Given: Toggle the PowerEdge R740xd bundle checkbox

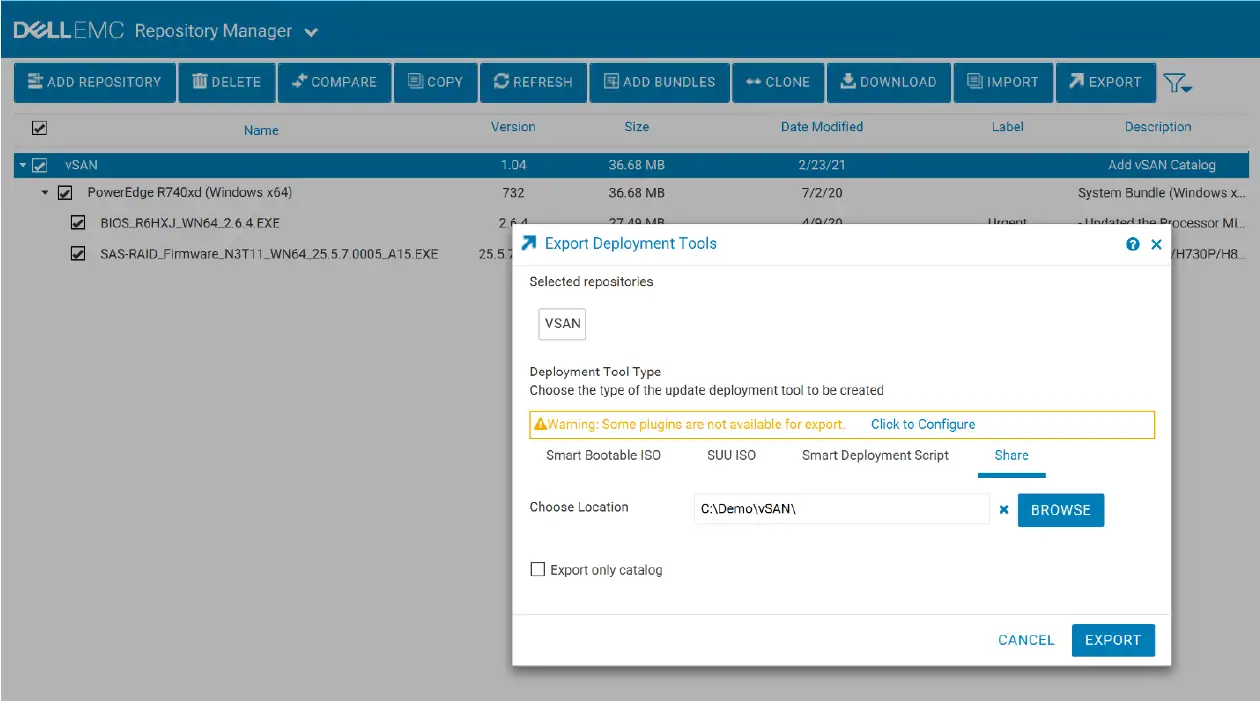Looking at the screenshot, I should point(65,192).
